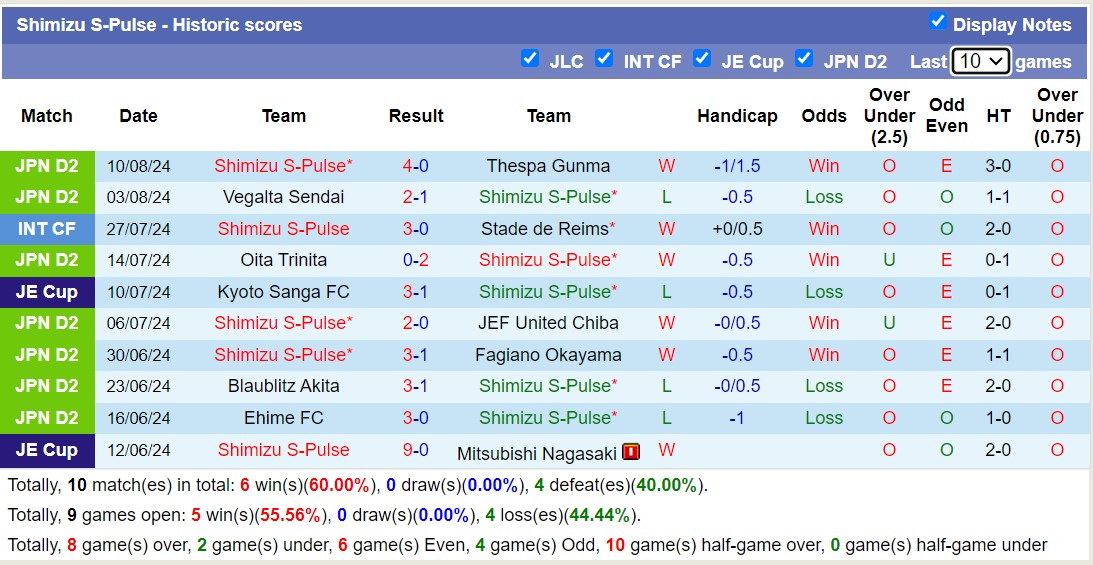Select the Blaublitz Akita team link
Viewport: 1093px width, 565px height.
click(x=284, y=386)
